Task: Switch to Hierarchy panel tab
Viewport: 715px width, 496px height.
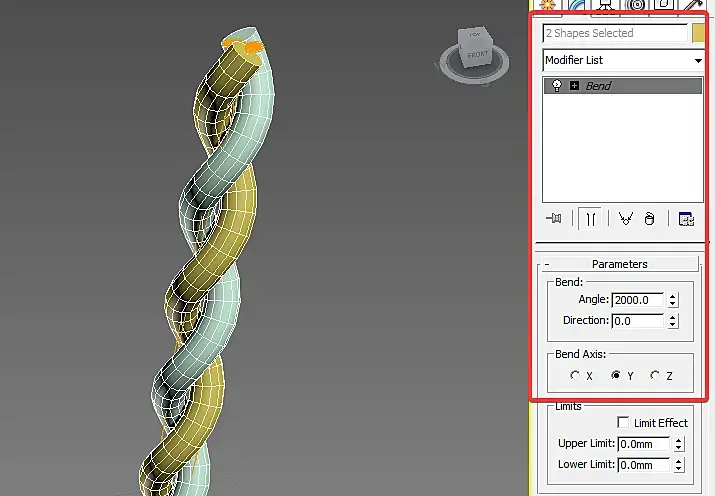Action: pyautogui.click(x=605, y=5)
